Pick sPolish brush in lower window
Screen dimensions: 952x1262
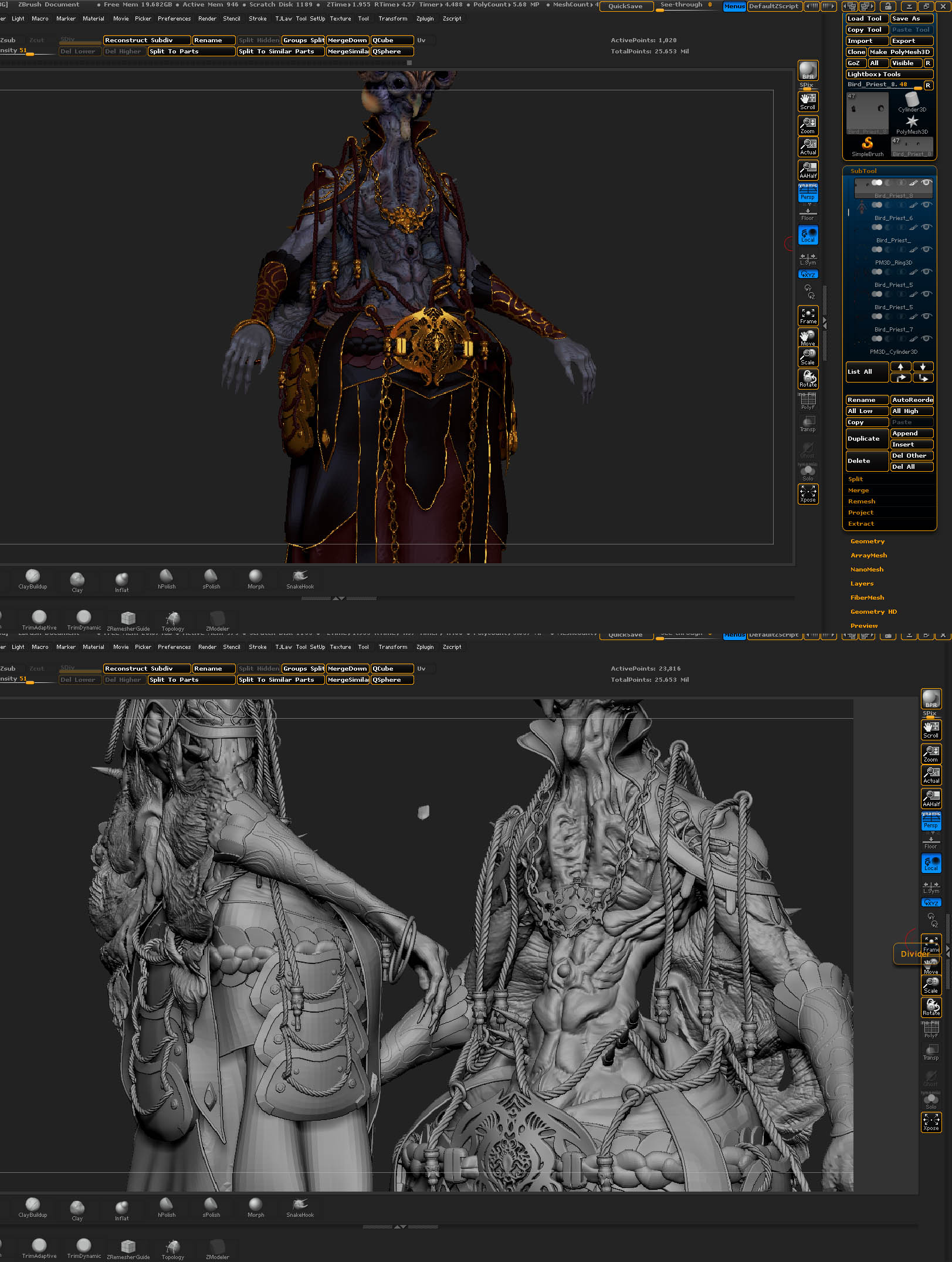pyautogui.click(x=211, y=1207)
